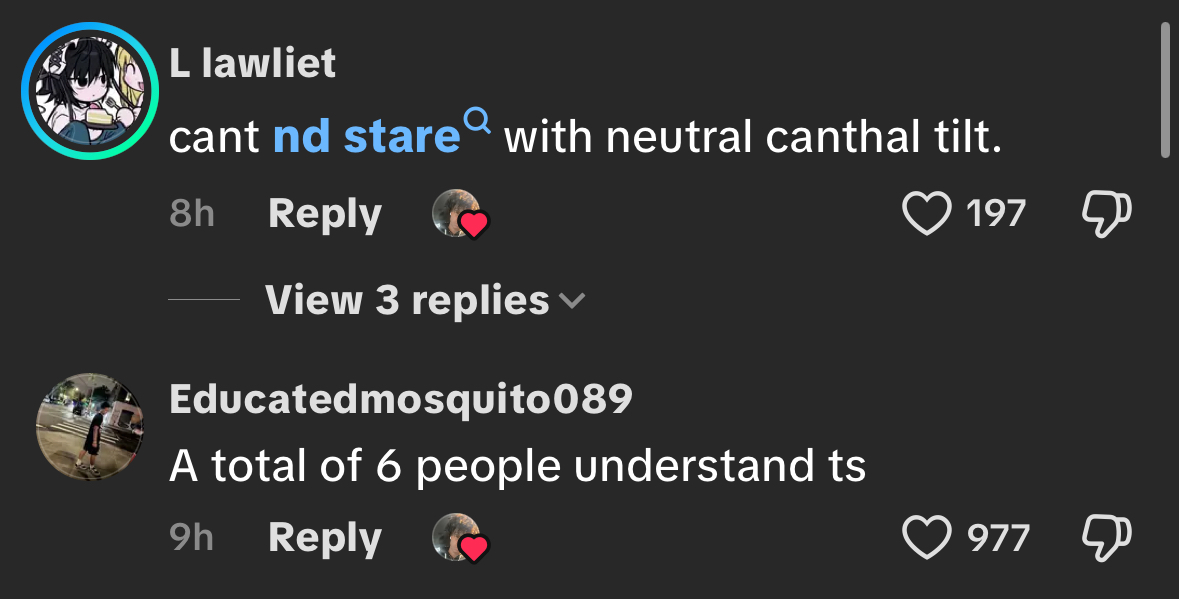This screenshot has height=599, width=1179.
Task: Click the 197 like count
Action: (x=996, y=214)
